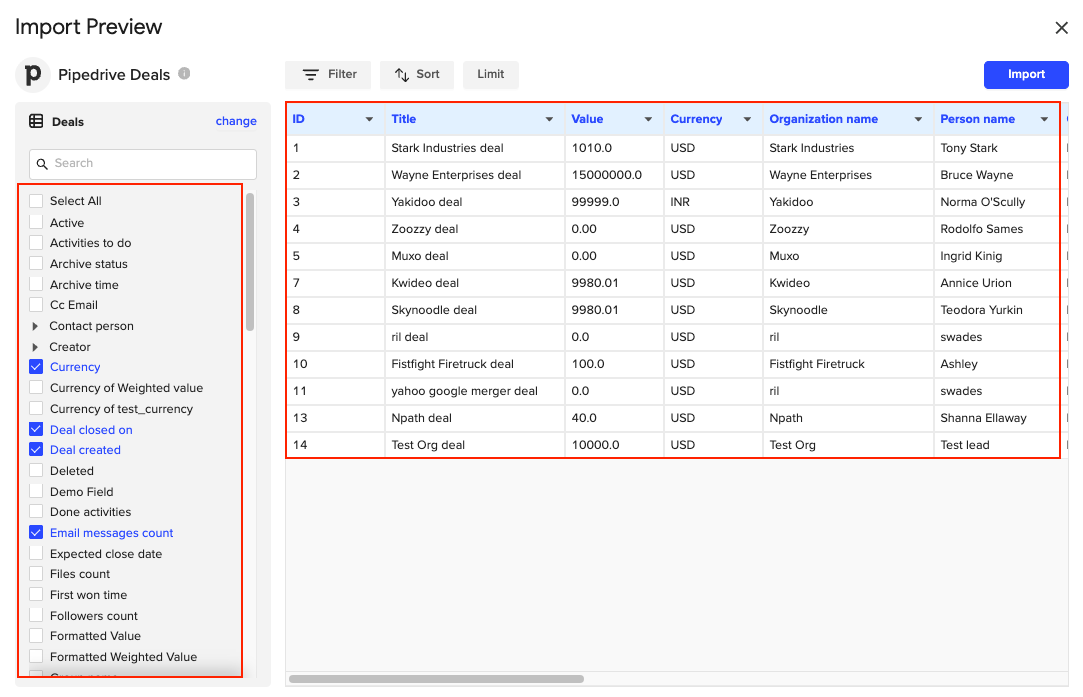This screenshot has height=697, width=1083.
Task: Uncheck the Currency field
Action: click(x=36, y=367)
